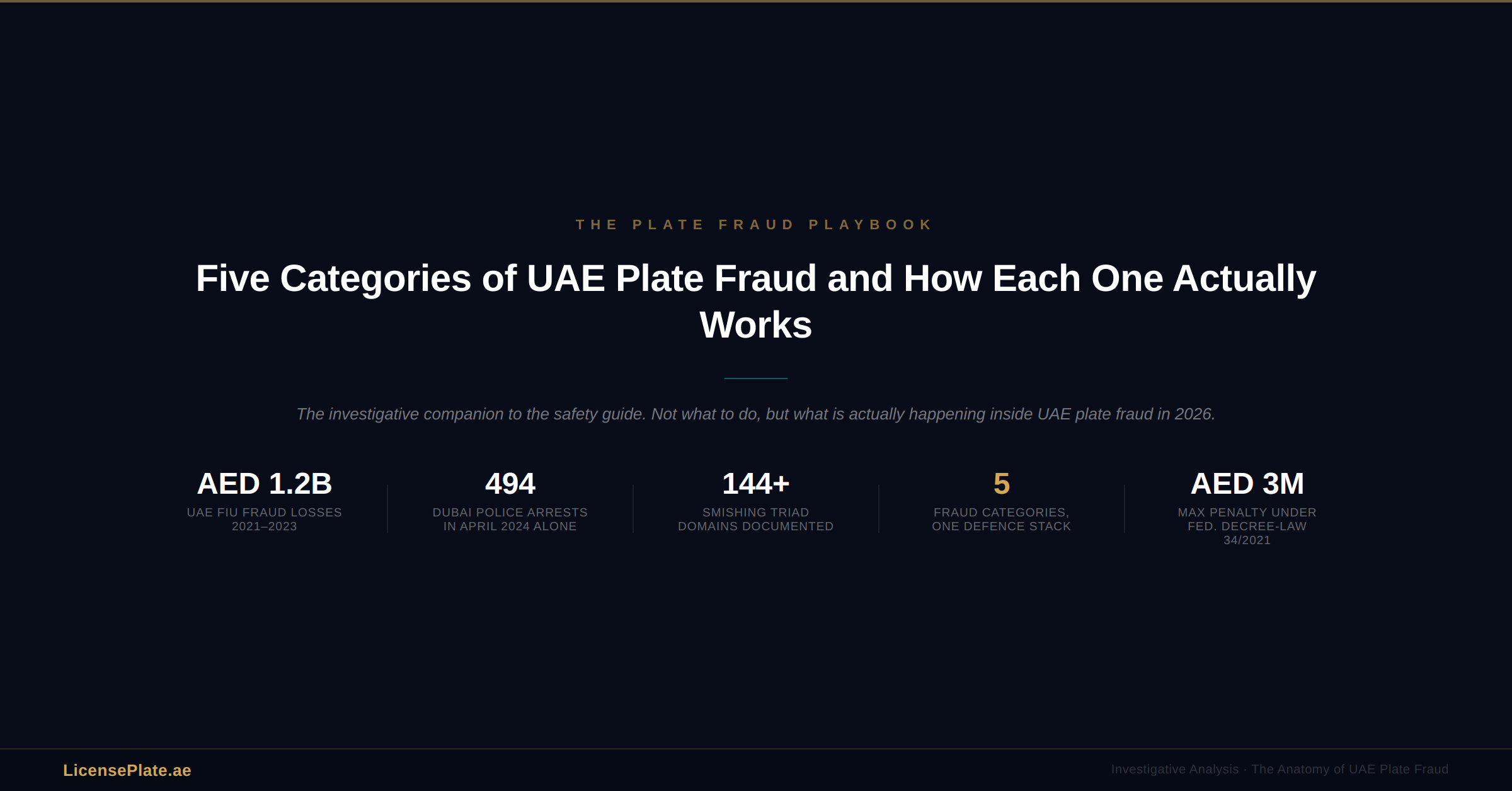Click "The Plate Fraud Playbook" eyebrow heading

tap(755, 225)
